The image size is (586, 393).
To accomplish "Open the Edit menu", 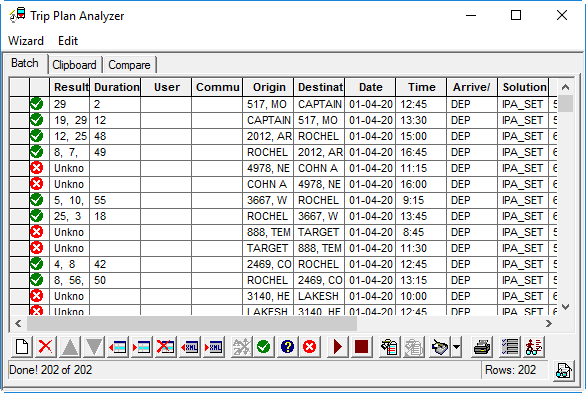I will point(68,41).
